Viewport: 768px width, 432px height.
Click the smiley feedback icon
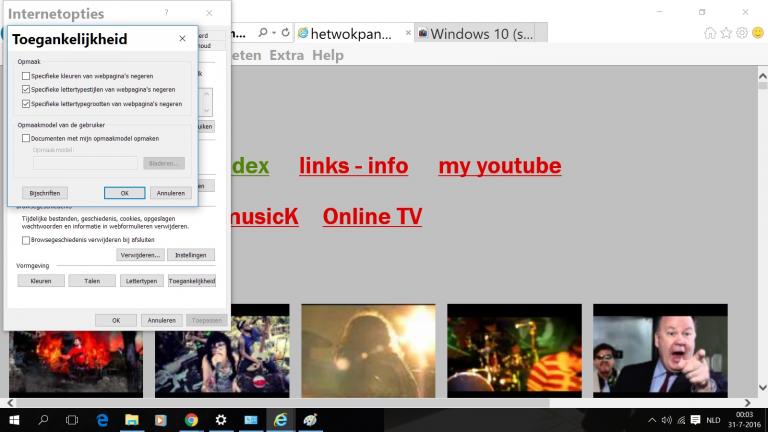(x=756, y=33)
